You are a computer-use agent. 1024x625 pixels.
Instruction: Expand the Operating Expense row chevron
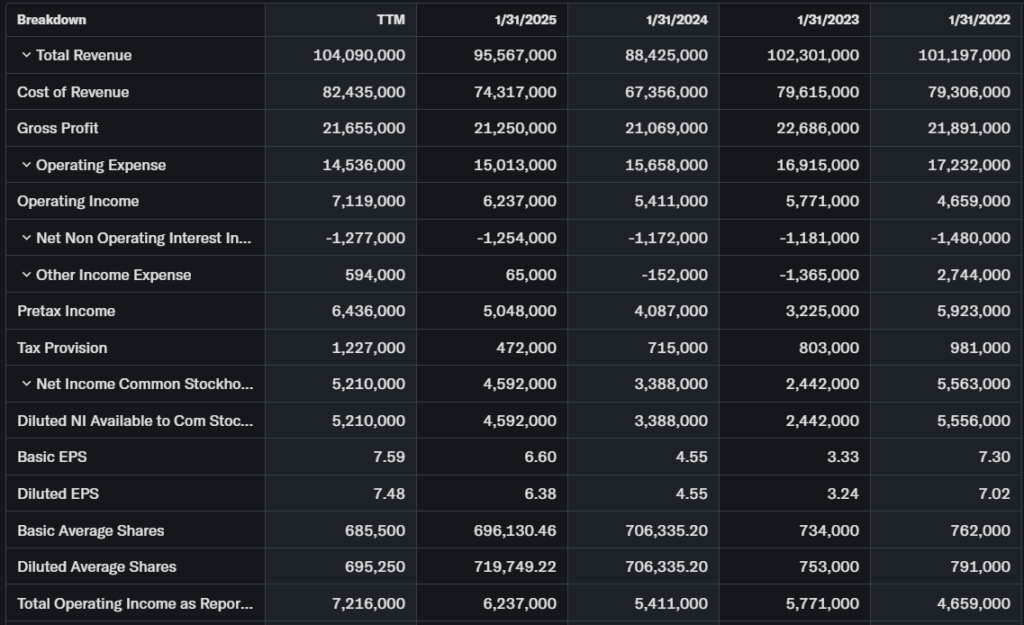click(x=26, y=165)
